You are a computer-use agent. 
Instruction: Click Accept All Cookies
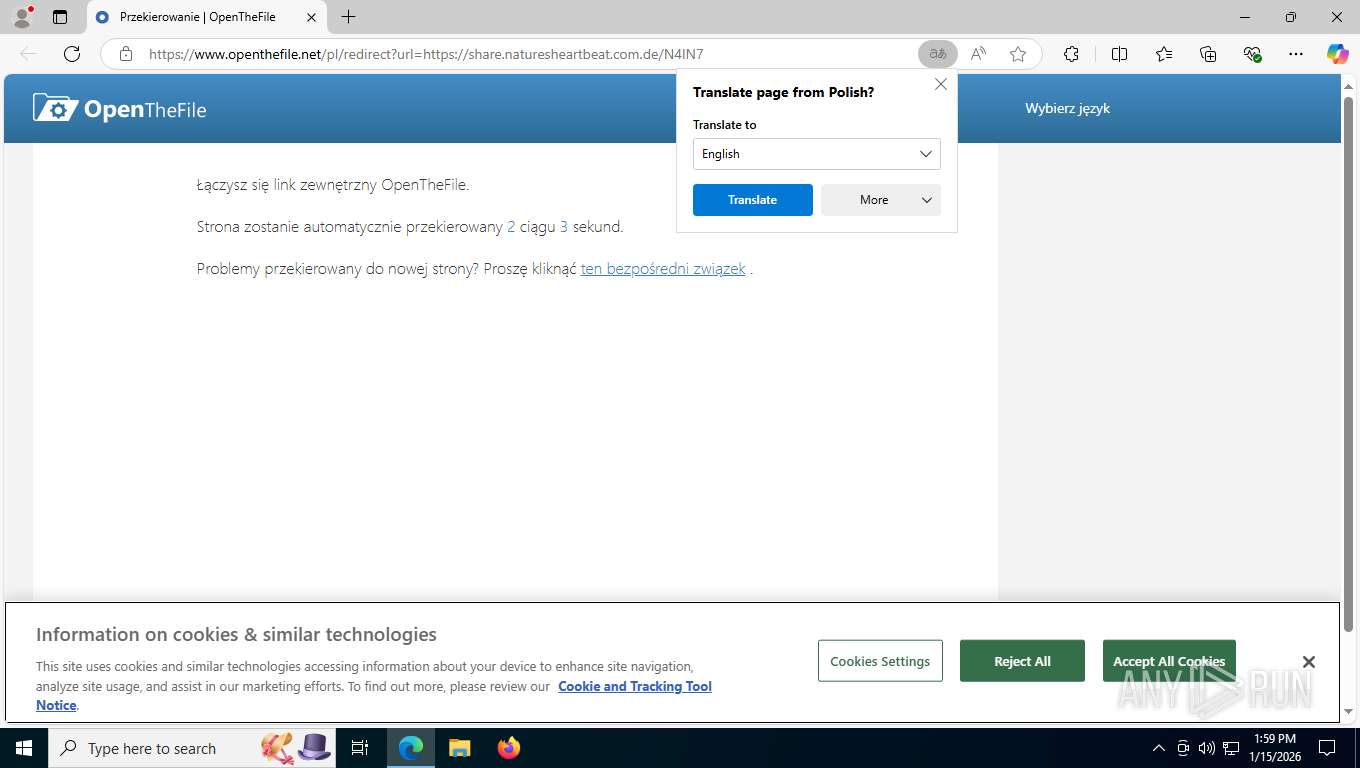coord(1169,661)
